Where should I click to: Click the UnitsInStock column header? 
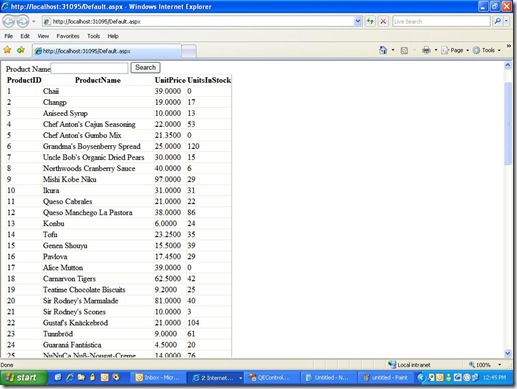[209, 80]
